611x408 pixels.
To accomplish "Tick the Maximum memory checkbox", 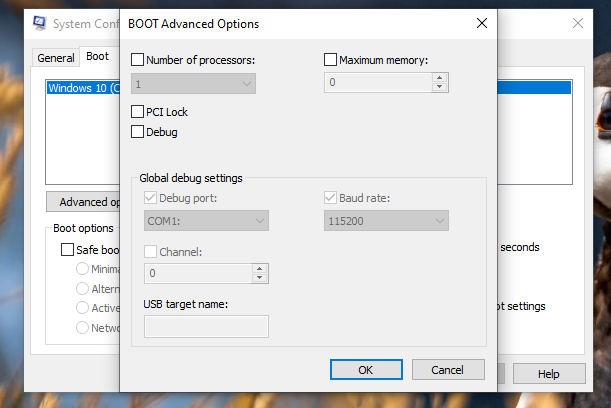I will point(331,60).
